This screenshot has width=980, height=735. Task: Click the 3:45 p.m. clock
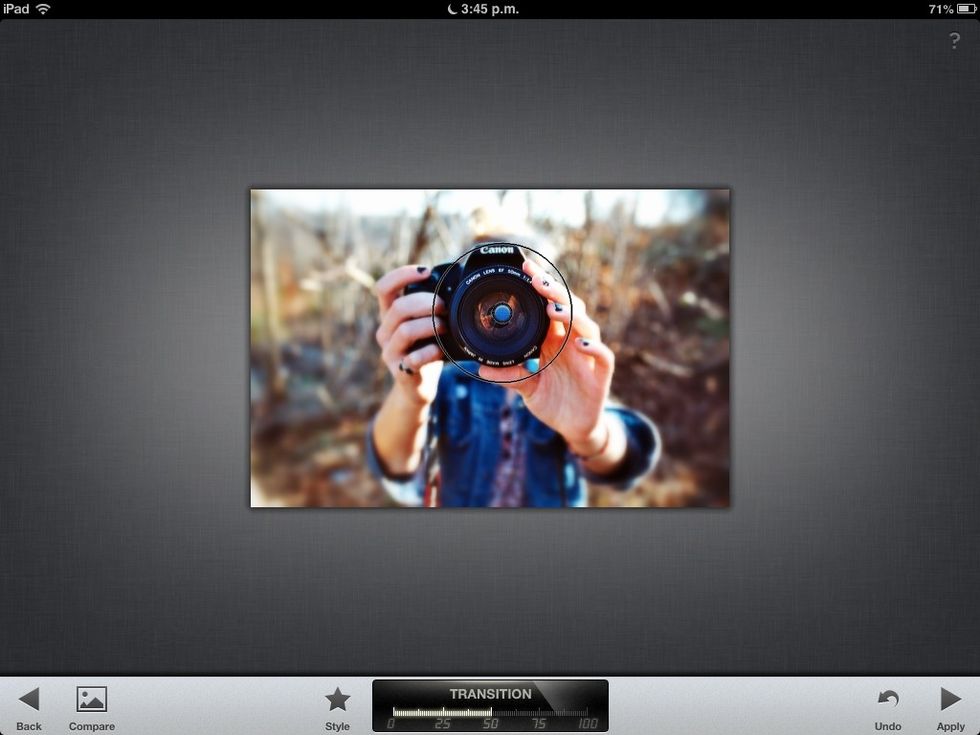click(490, 9)
